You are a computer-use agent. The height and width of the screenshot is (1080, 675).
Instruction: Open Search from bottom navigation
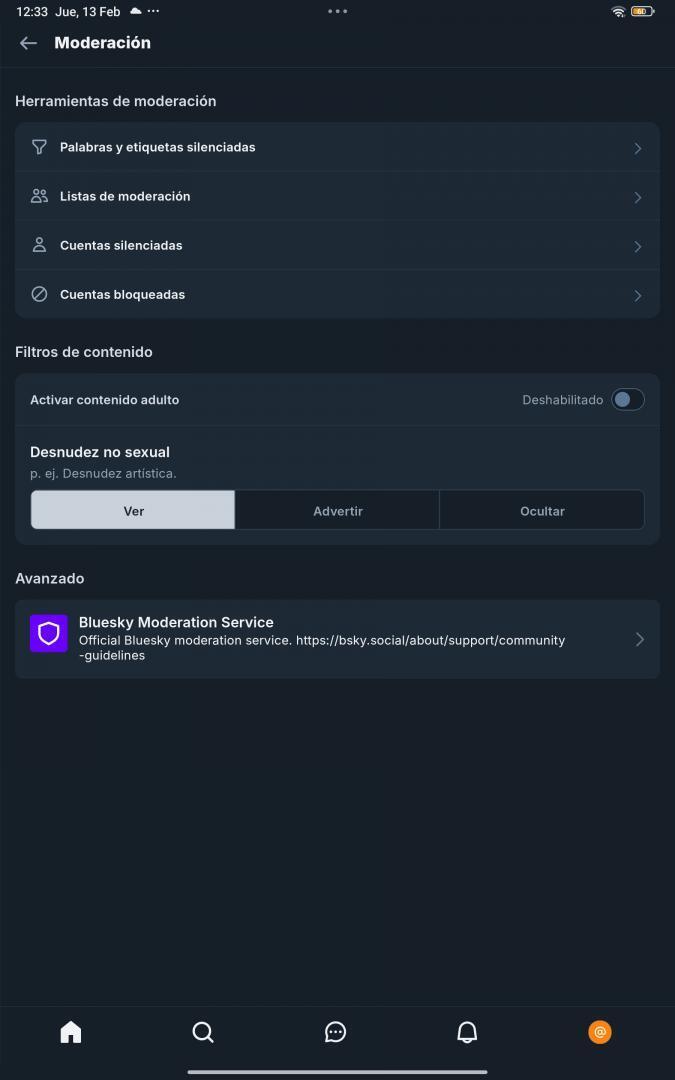click(203, 1032)
